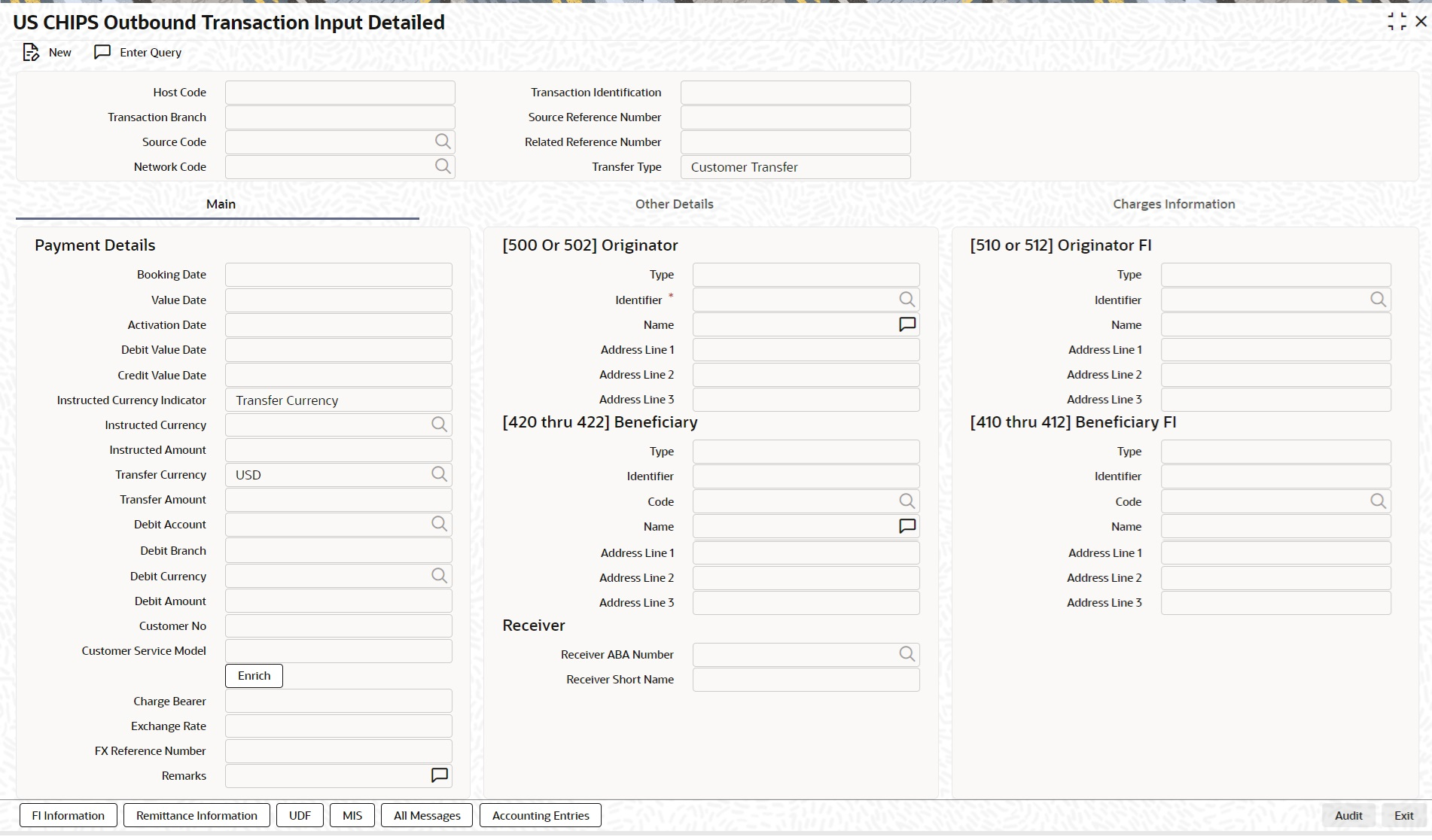Open Debit Account search lookup
The height and width of the screenshot is (840, 1432).
pos(439,524)
